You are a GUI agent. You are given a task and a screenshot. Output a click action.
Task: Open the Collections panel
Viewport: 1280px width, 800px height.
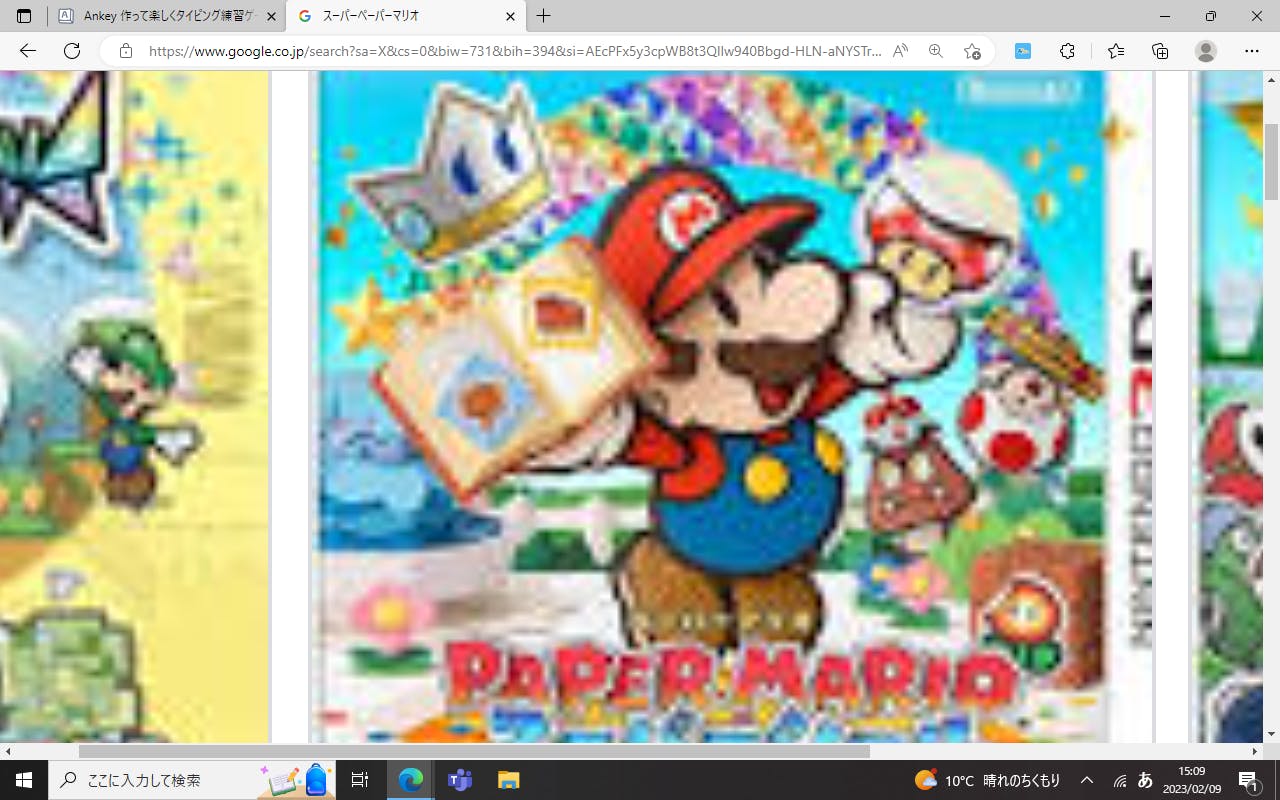click(x=1160, y=51)
